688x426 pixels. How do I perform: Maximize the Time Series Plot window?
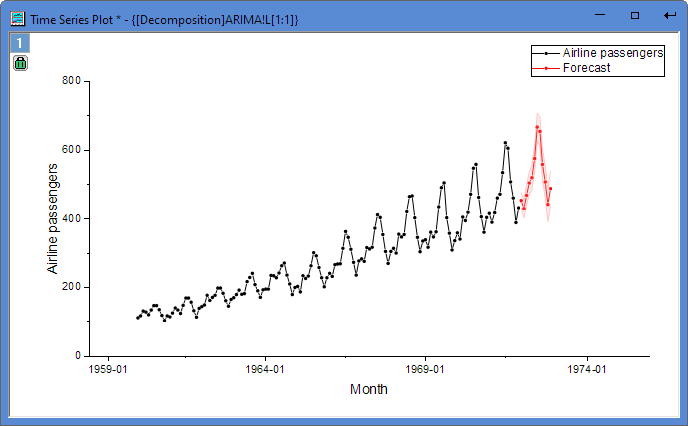[634, 16]
